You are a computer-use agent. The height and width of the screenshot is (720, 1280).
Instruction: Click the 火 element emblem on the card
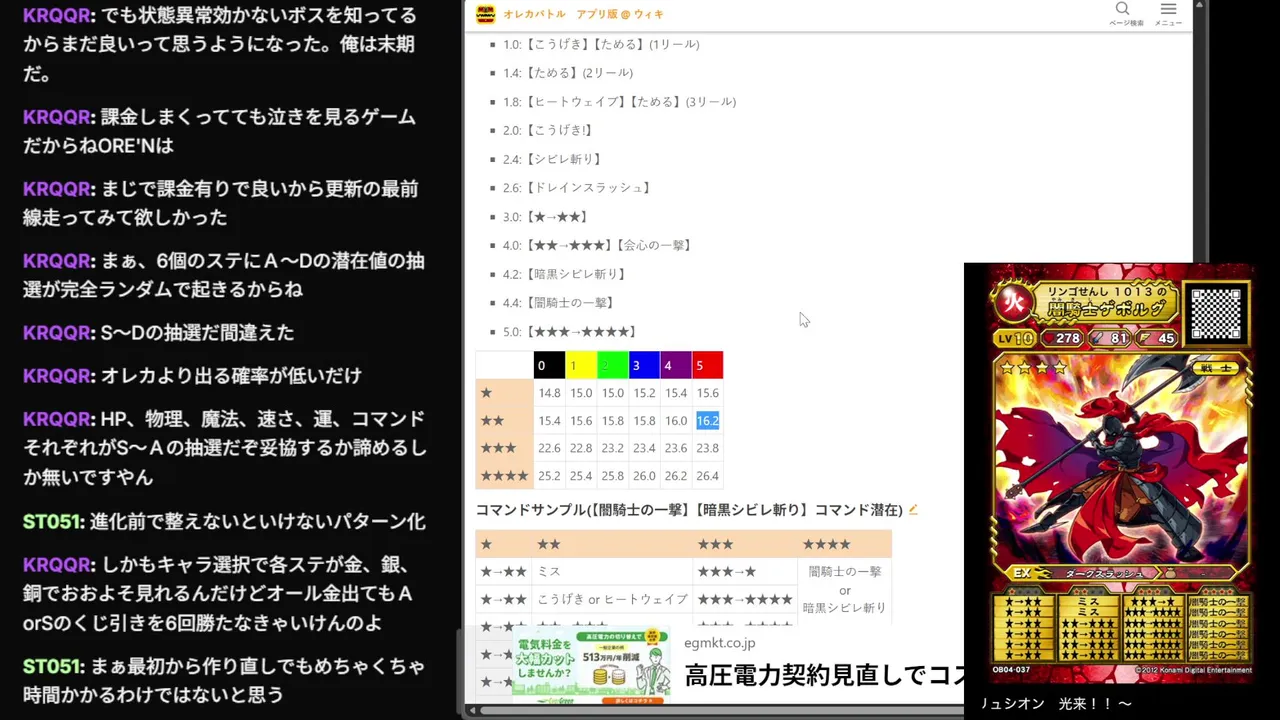point(1013,304)
